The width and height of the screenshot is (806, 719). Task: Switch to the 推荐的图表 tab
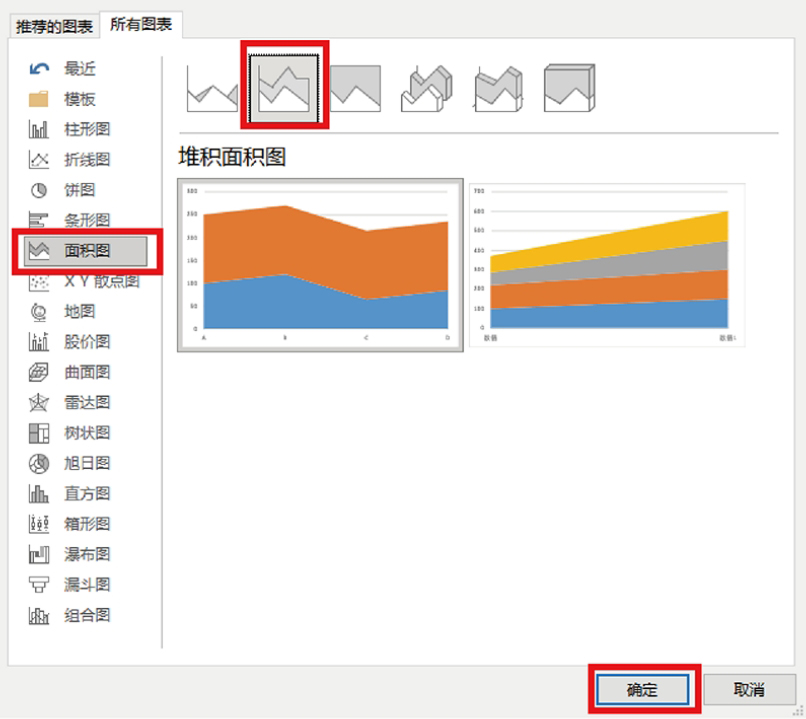coord(54,26)
